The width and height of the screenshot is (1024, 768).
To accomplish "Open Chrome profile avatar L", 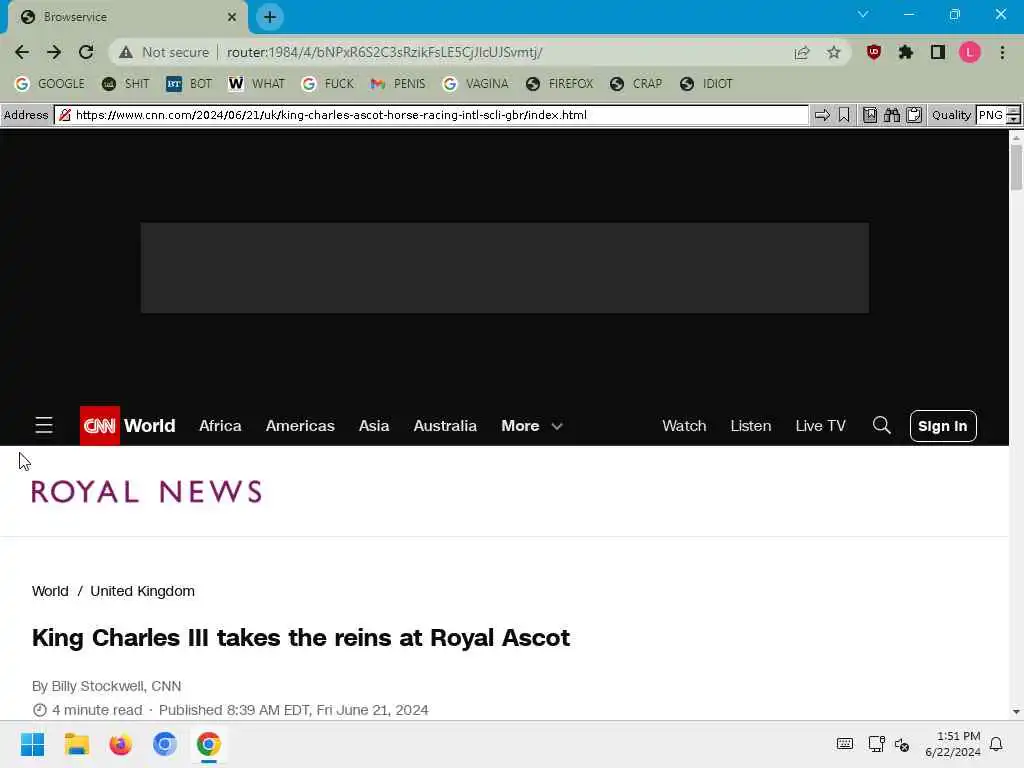I will 969,52.
